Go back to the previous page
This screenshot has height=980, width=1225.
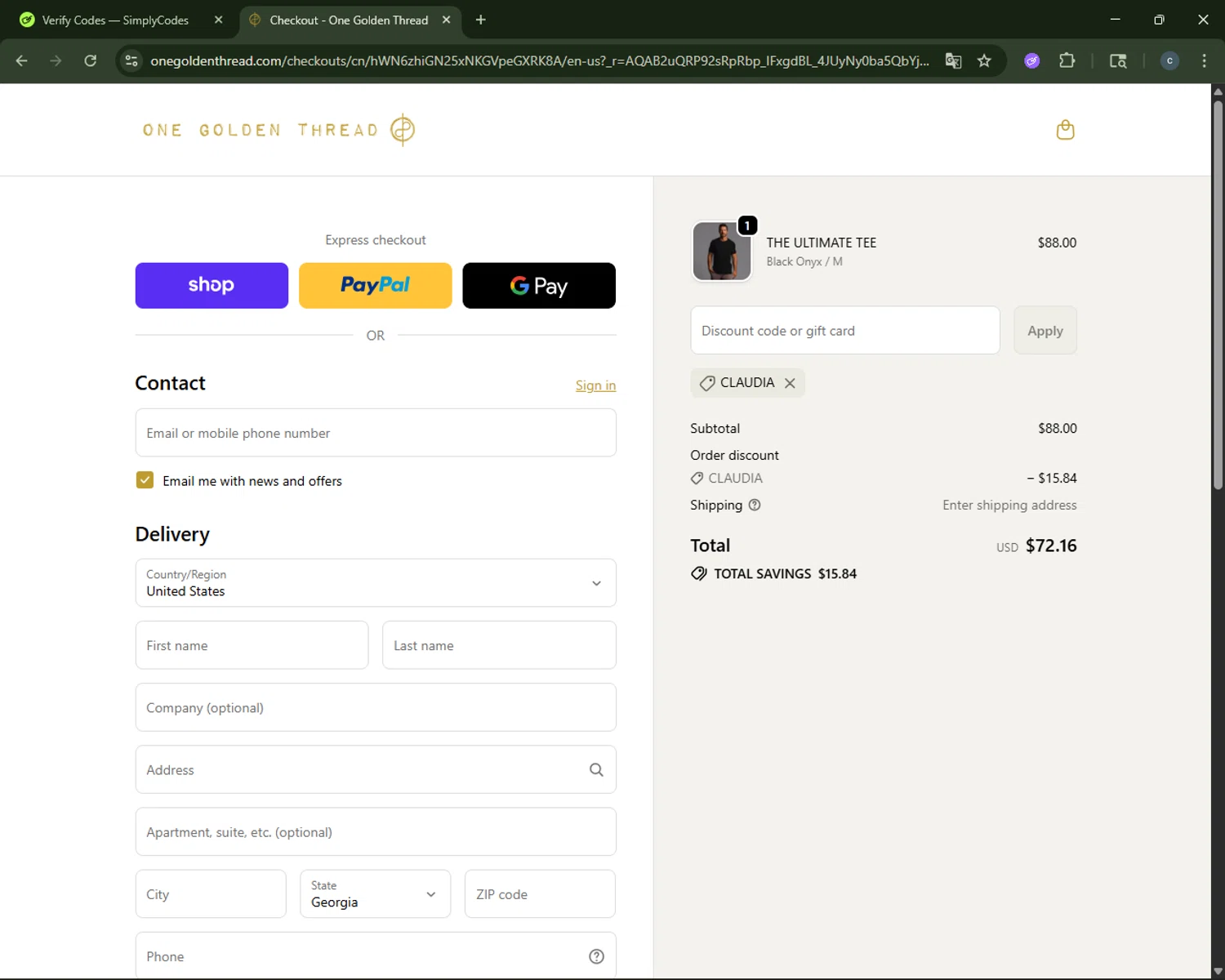[x=22, y=60]
